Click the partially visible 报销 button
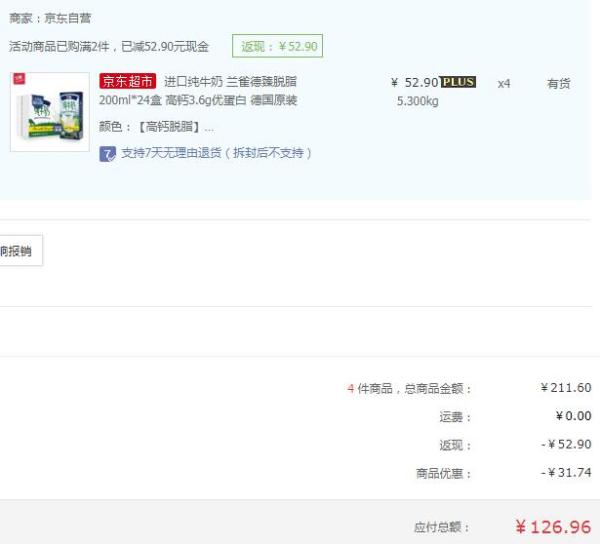 [21, 251]
